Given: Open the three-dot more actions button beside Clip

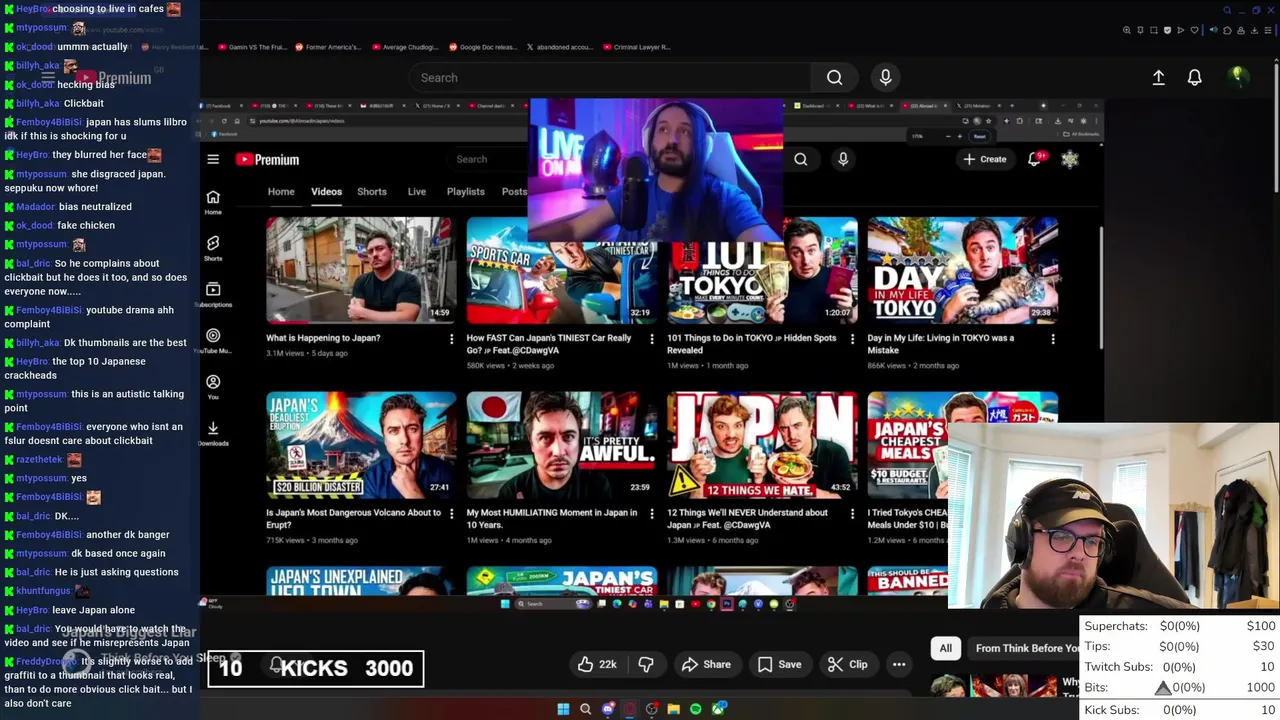Looking at the screenshot, I should point(899,664).
